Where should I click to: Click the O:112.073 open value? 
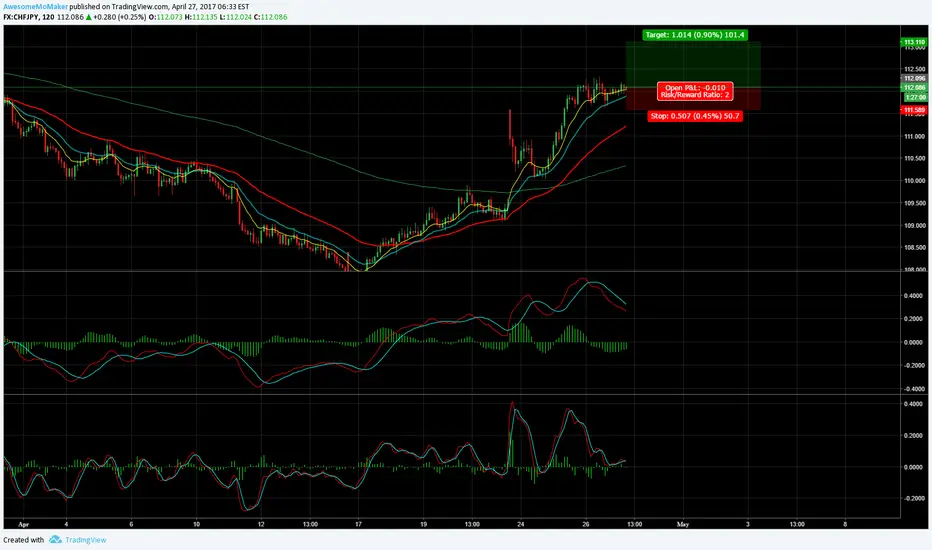[x=166, y=17]
